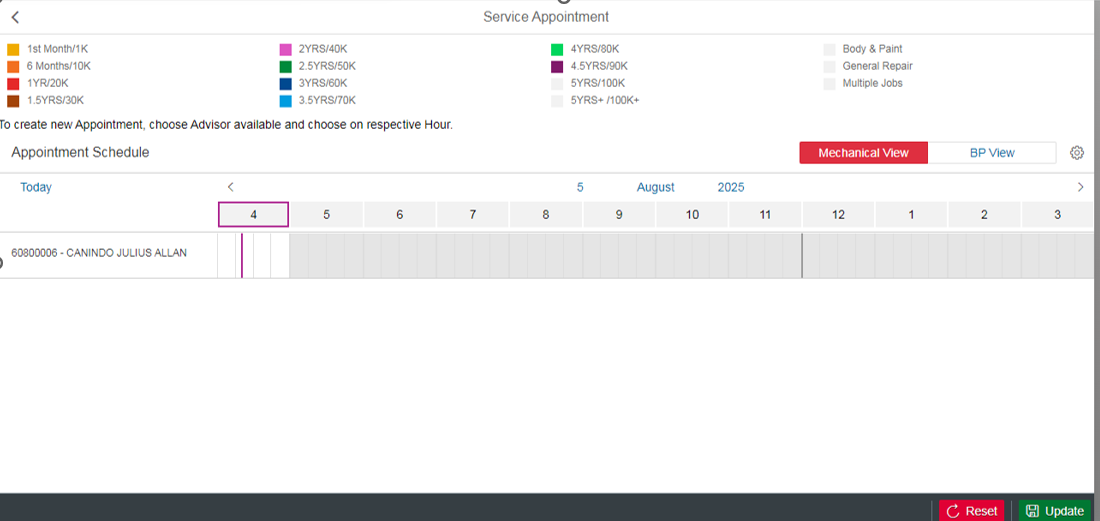Click the light blue 3.5YRS/70K swatch

point(286,101)
